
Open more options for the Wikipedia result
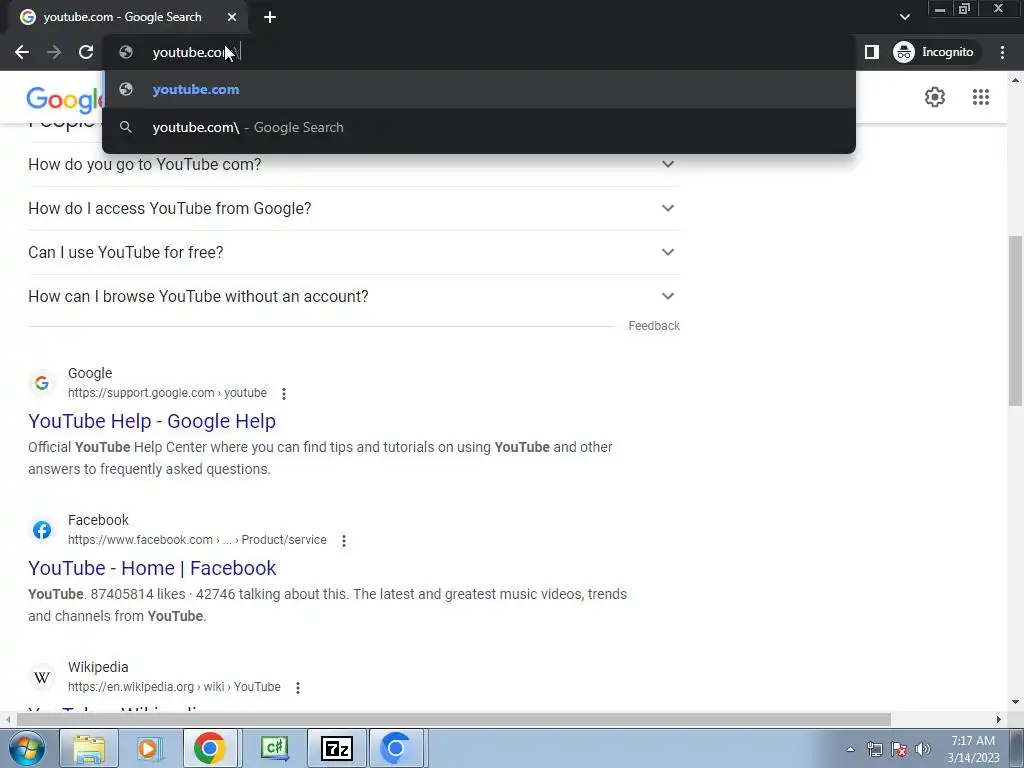(x=298, y=688)
